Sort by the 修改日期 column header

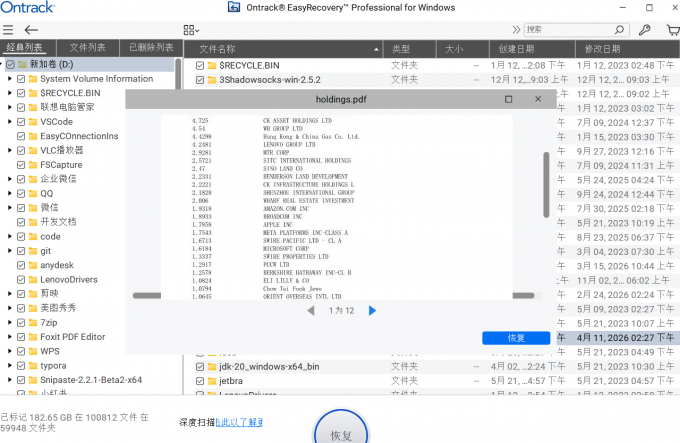pos(628,49)
